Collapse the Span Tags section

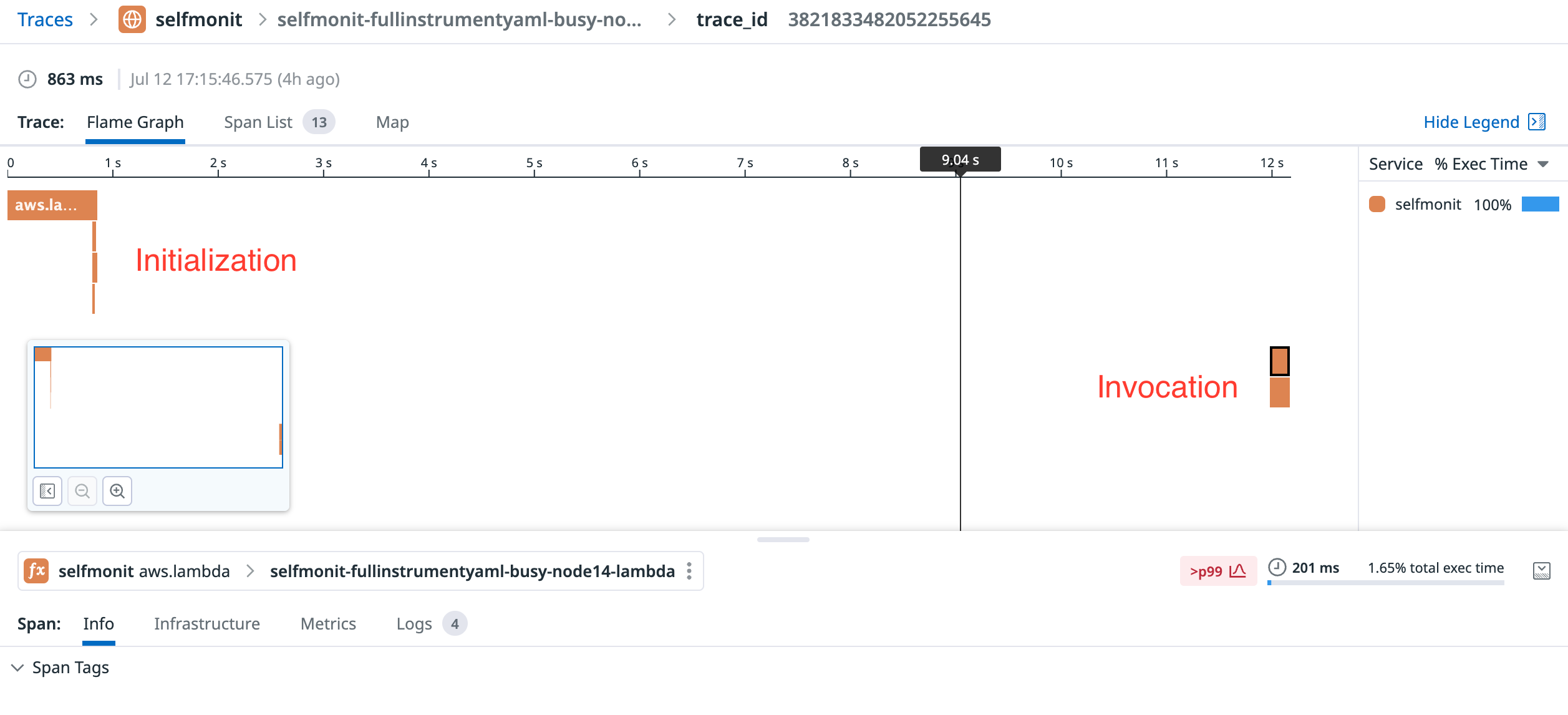[18, 667]
